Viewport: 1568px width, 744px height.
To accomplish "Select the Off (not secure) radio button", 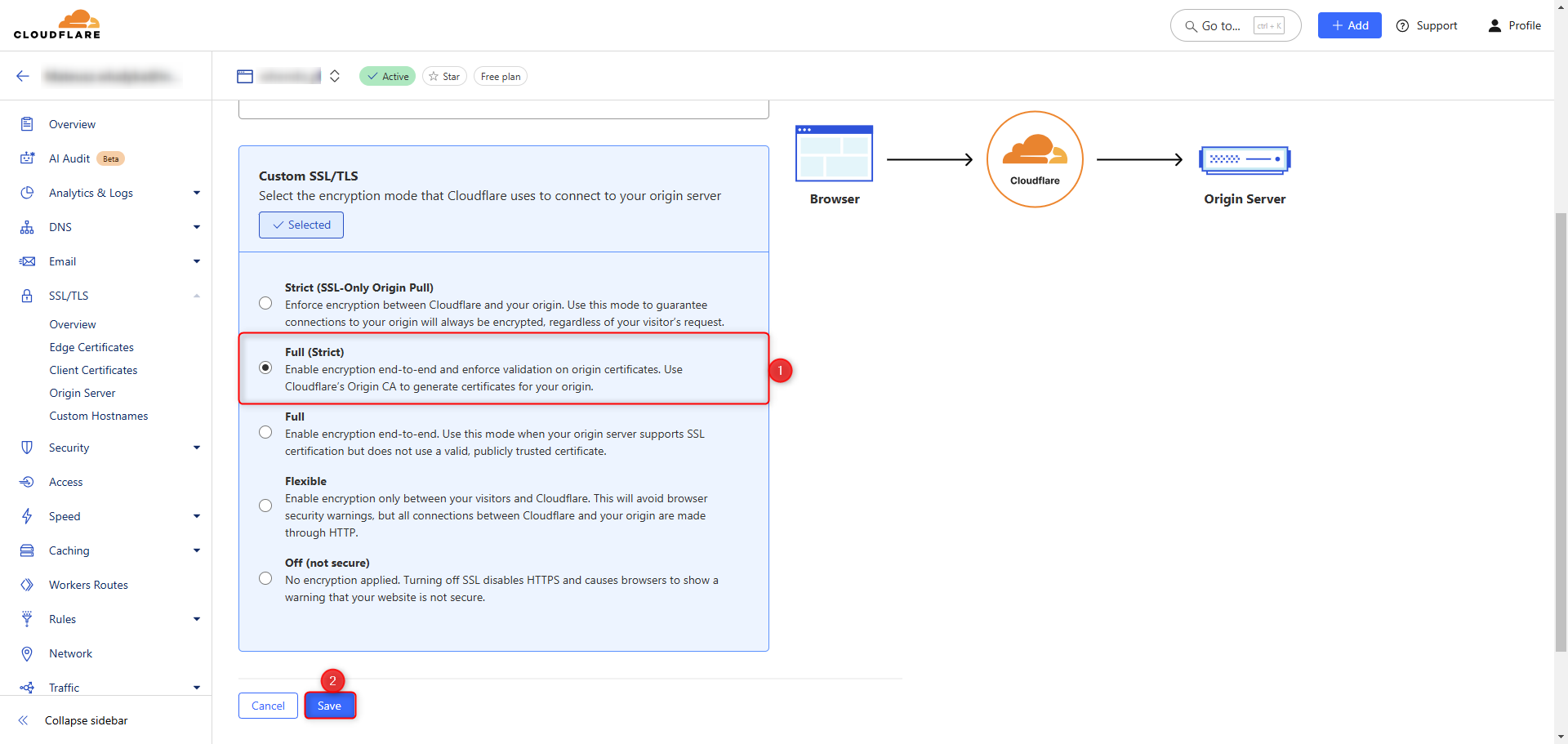I will tap(265, 578).
